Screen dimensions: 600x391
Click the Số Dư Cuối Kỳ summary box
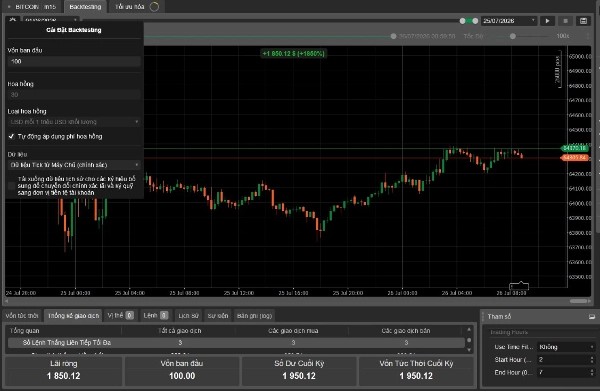tap(299, 370)
